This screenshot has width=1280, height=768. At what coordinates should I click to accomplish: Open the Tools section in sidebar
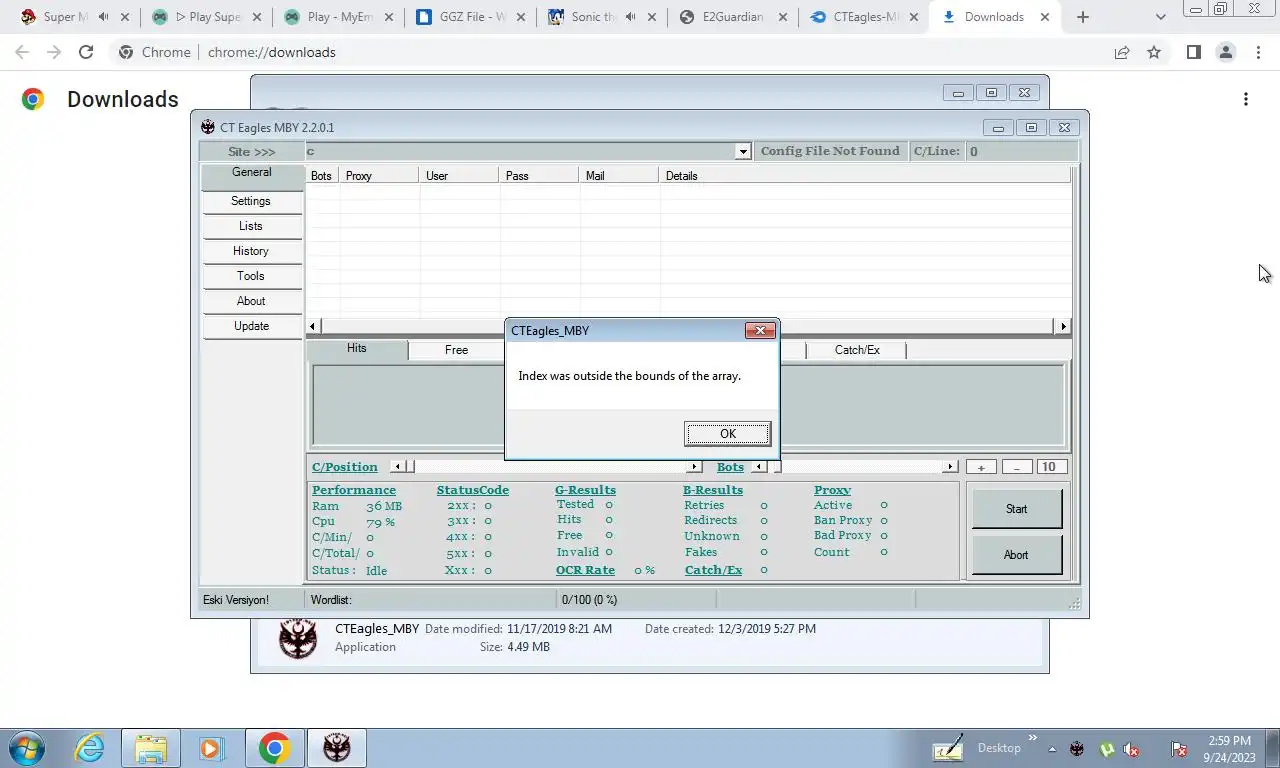click(x=251, y=276)
